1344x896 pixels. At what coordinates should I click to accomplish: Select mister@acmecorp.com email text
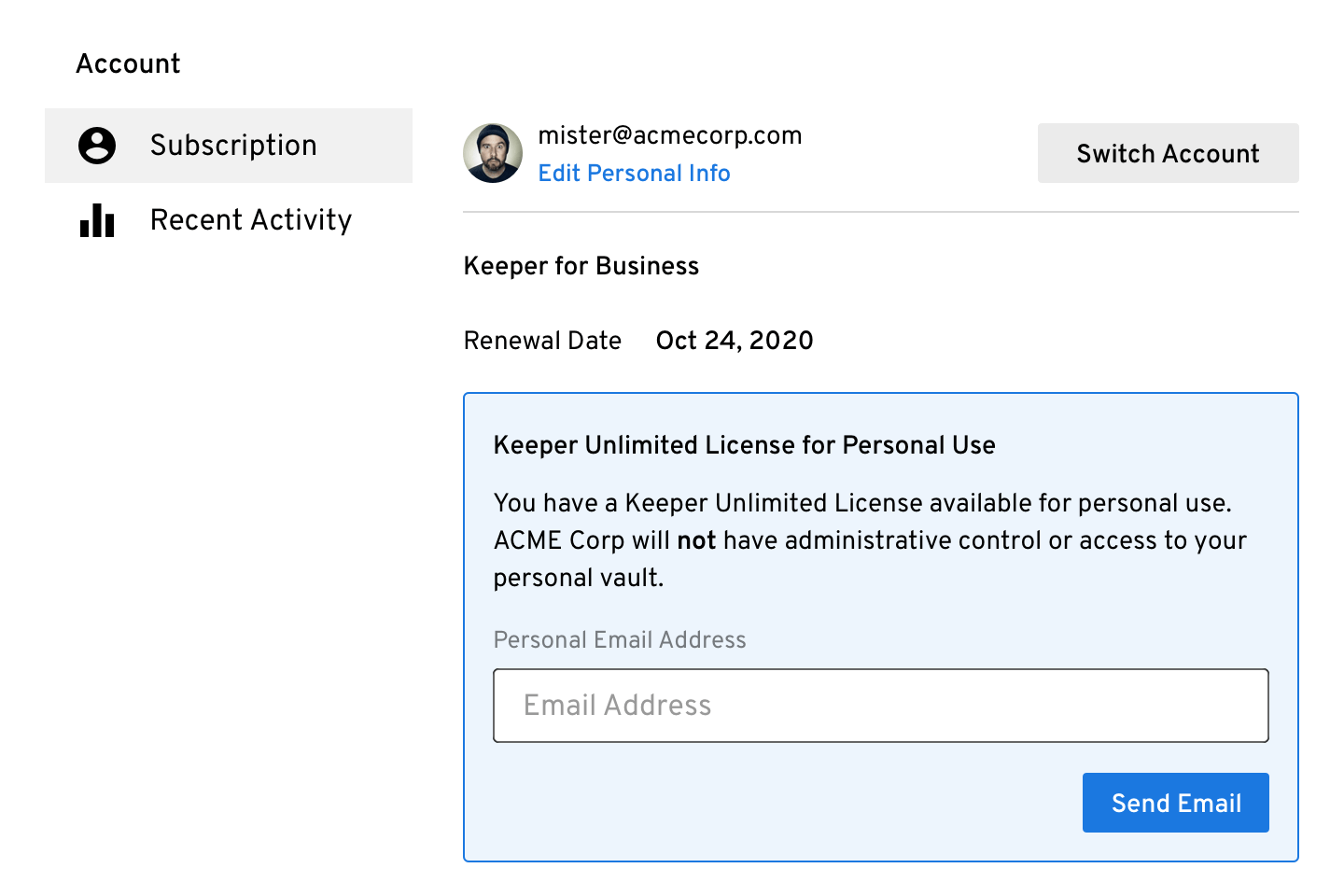coord(670,134)
